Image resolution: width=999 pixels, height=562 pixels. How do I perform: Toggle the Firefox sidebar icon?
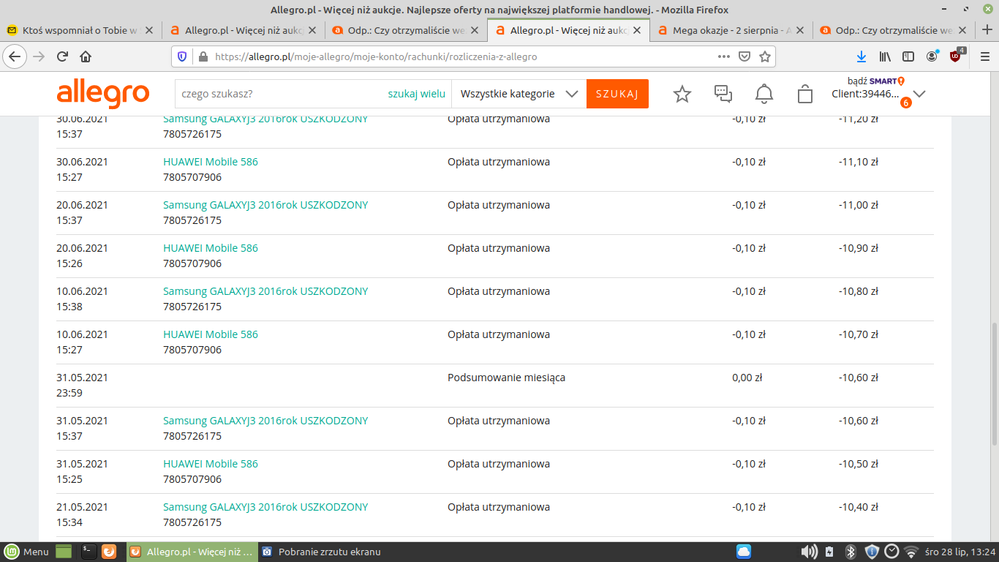[909, 57]
